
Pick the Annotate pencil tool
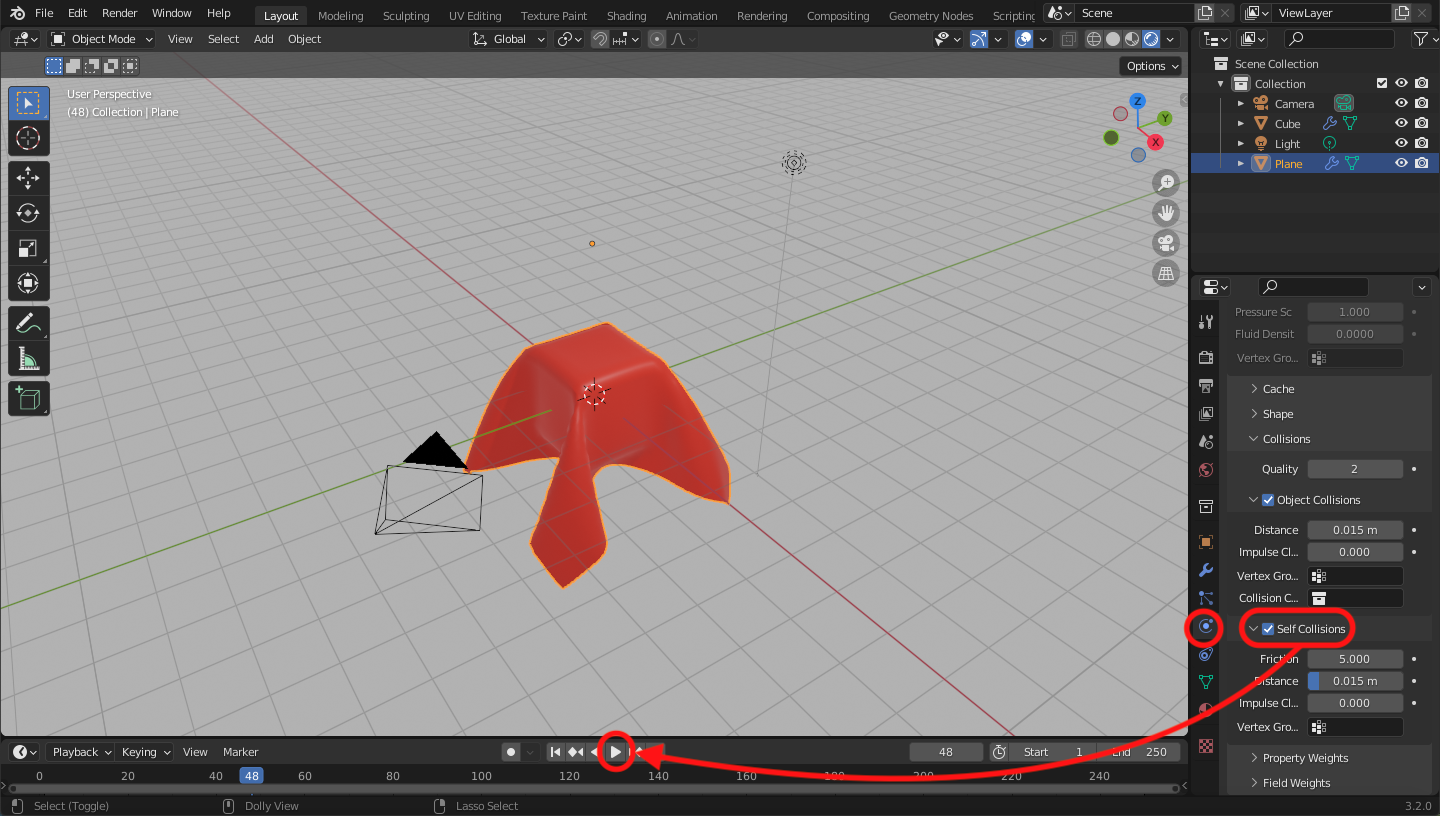28,323
